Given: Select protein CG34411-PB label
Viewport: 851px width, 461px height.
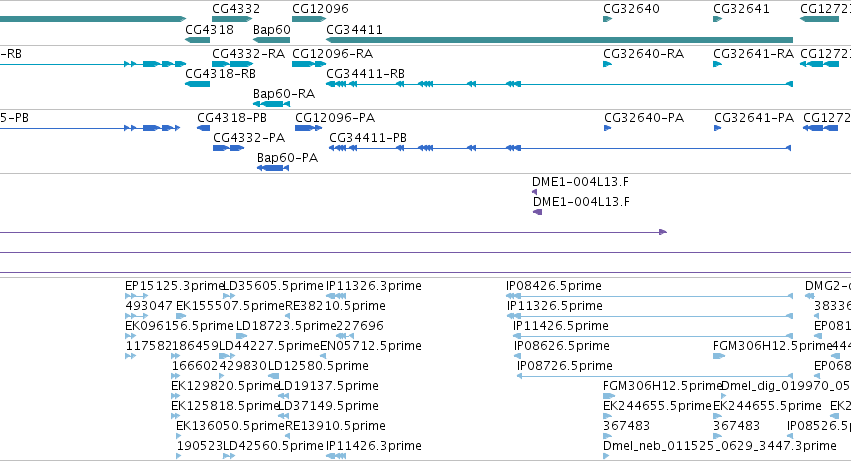Looking at the screenshot, I should click(367, 138).
